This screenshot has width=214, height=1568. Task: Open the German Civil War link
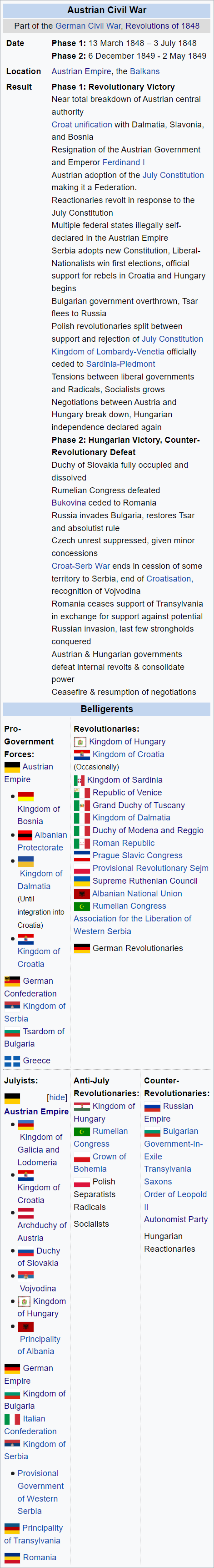click(89, 25)
